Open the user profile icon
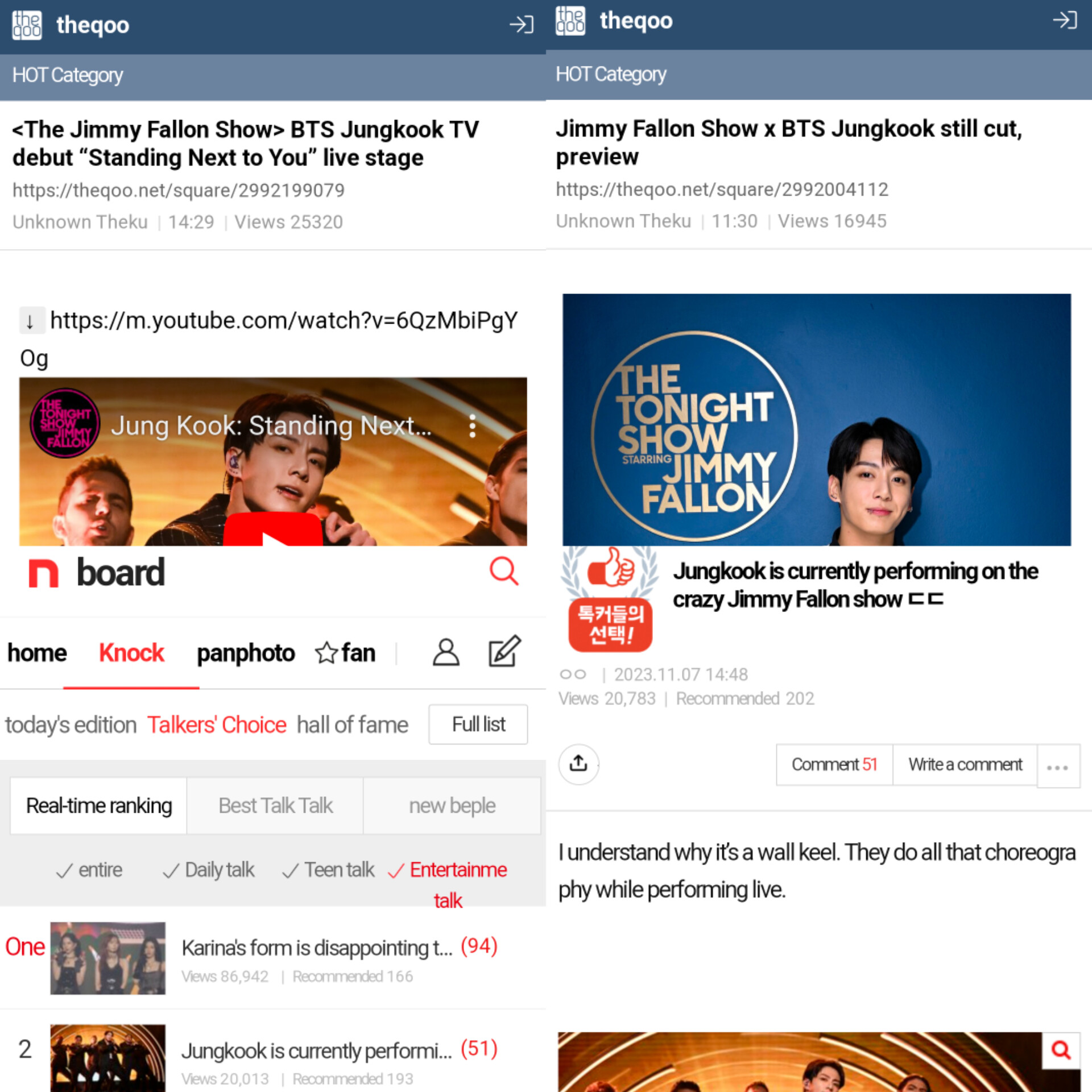The width and height of the screenshot is (1092, 1092). [x=446, y=652]
